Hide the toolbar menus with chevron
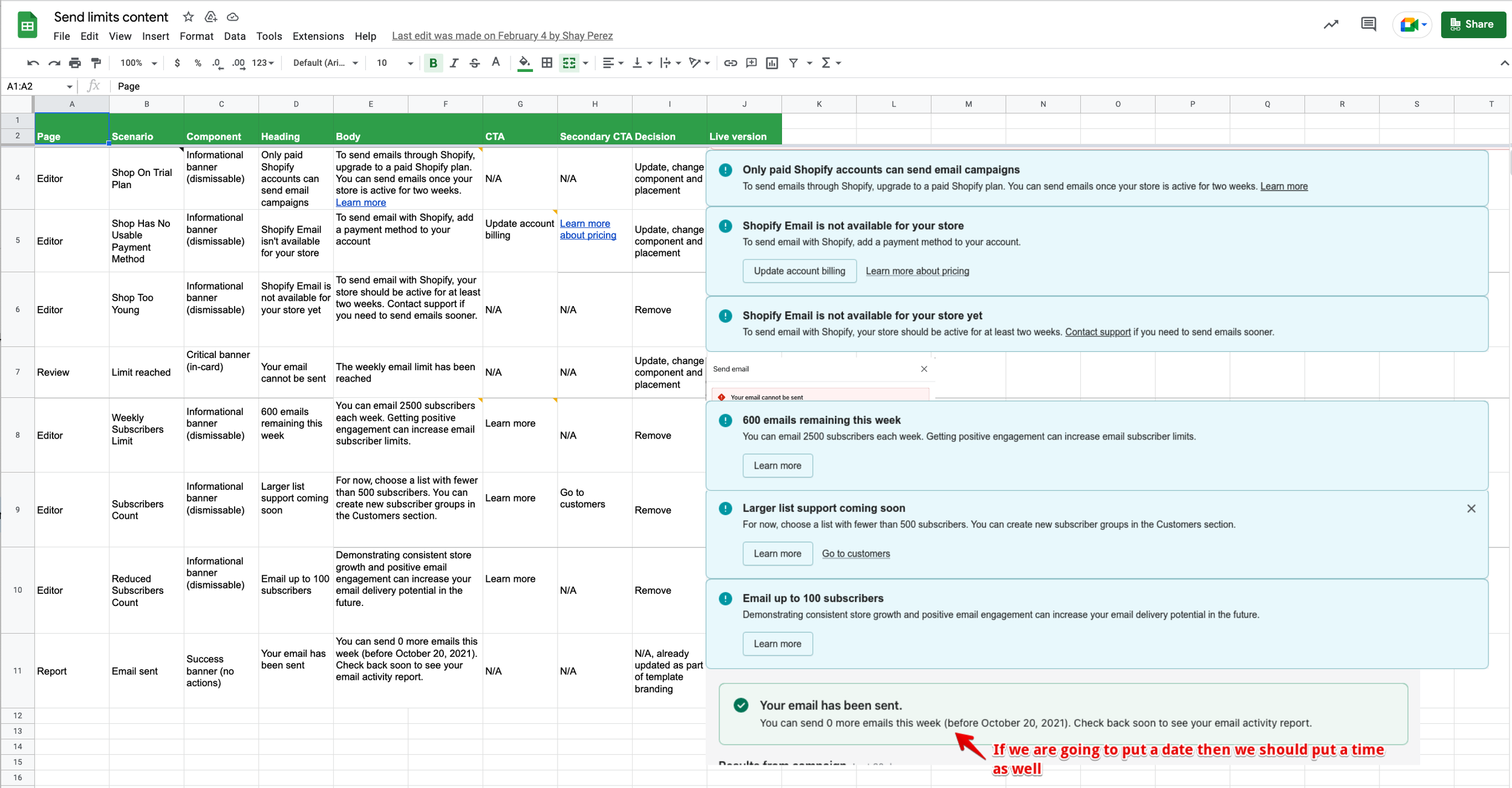 (x=1504, y=63)
